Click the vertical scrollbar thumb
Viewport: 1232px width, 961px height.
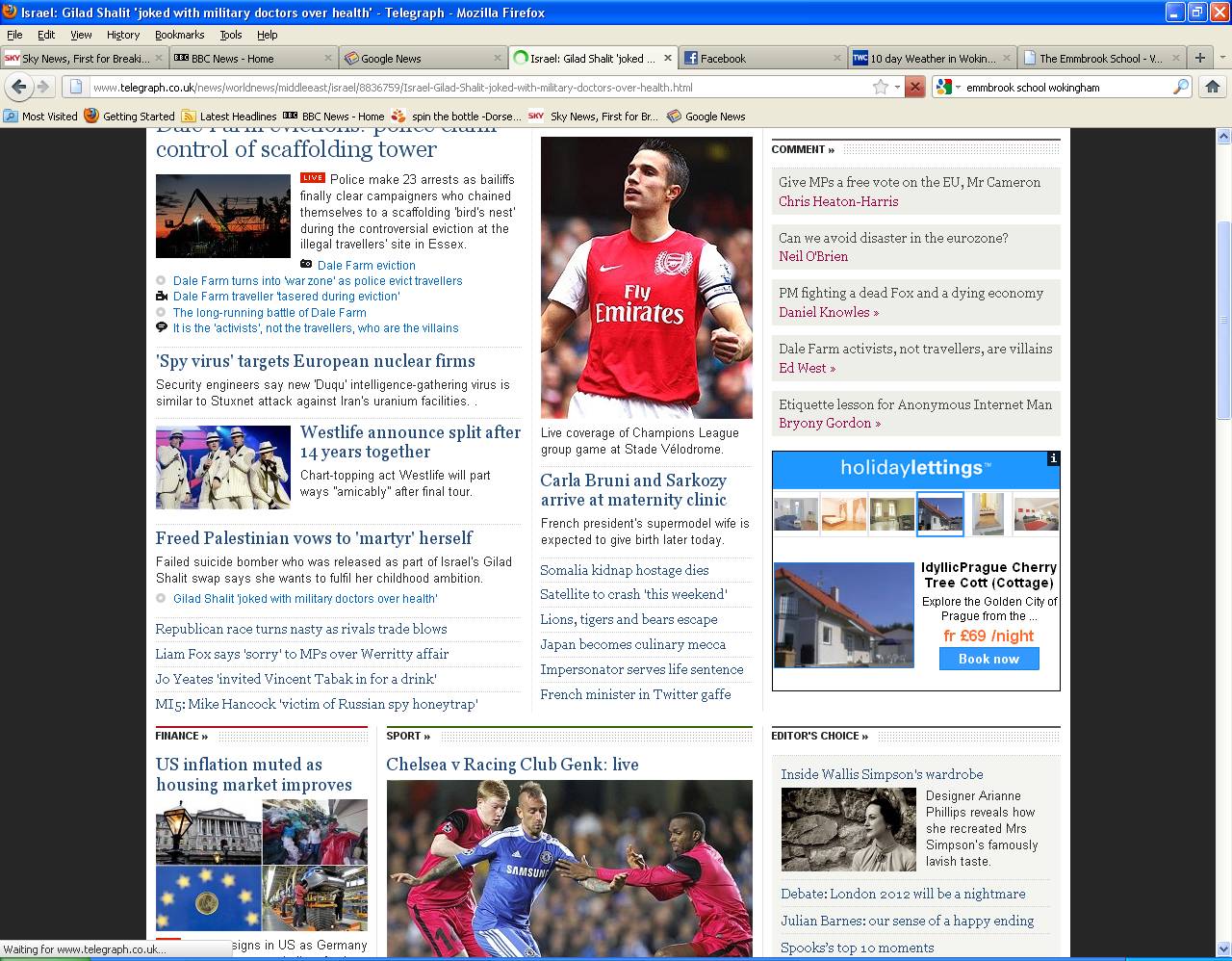1223,320
